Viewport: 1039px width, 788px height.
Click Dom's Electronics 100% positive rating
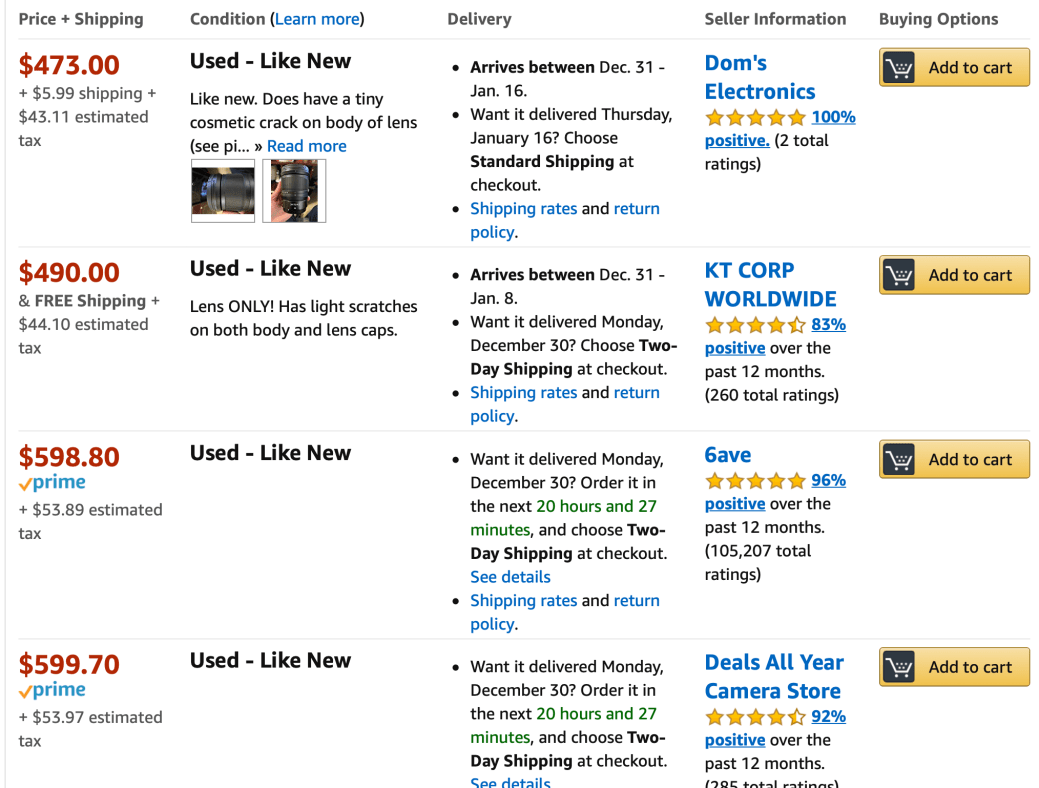point(833,117)
